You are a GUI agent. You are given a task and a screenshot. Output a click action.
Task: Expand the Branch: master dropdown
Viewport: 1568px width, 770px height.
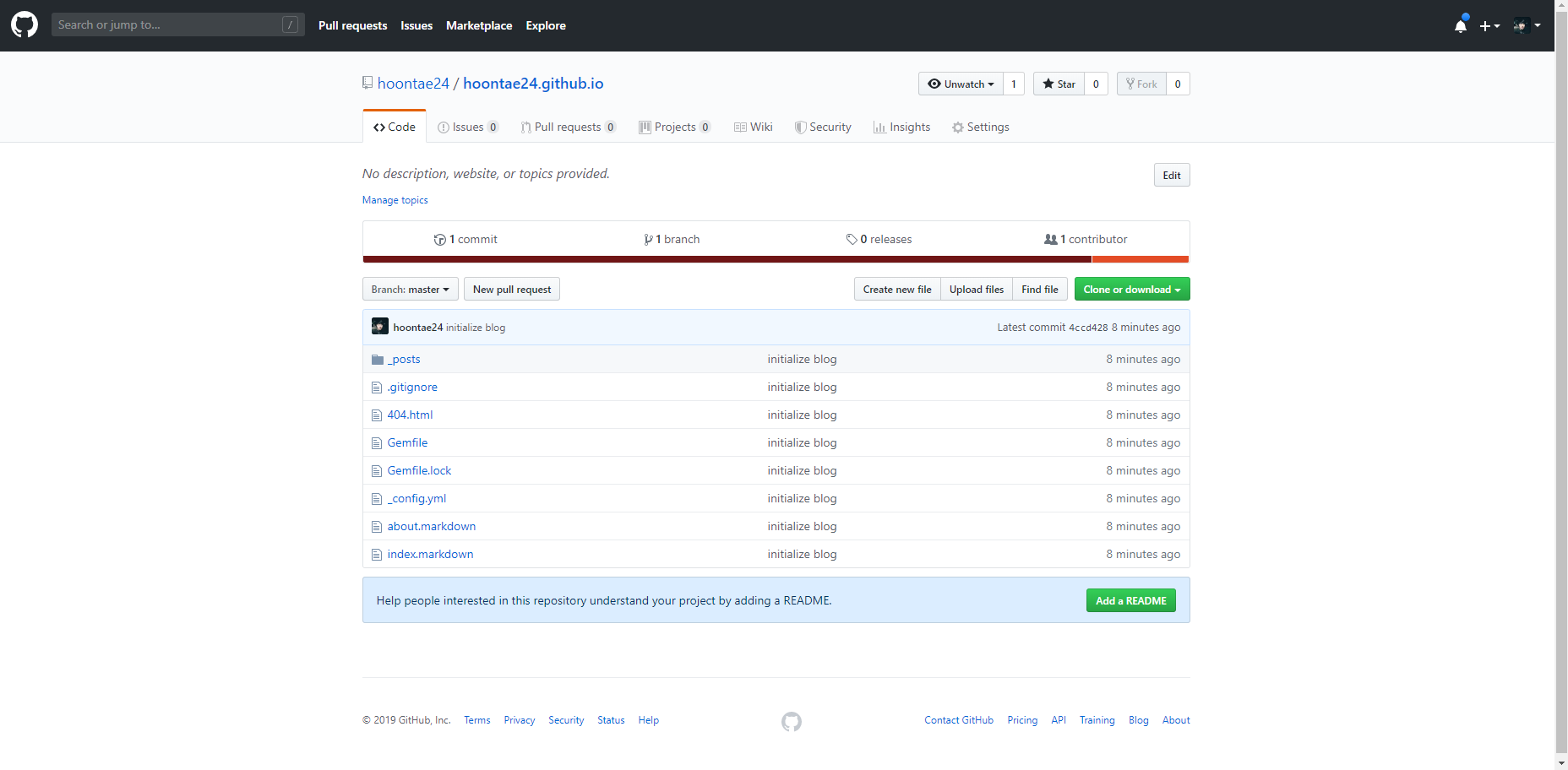pos(411,289)
